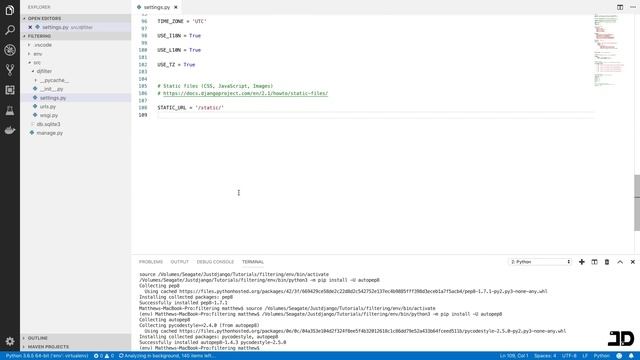The width and height of the screenshot is (640, 360).
Task: Open the Manage gear menu
Action: (x=10, y=341)
